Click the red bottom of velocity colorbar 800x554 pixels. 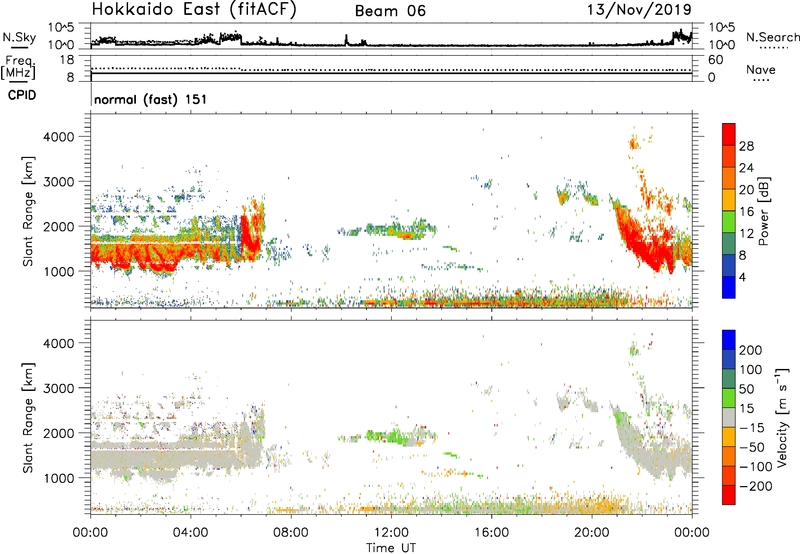pos(729,495)
